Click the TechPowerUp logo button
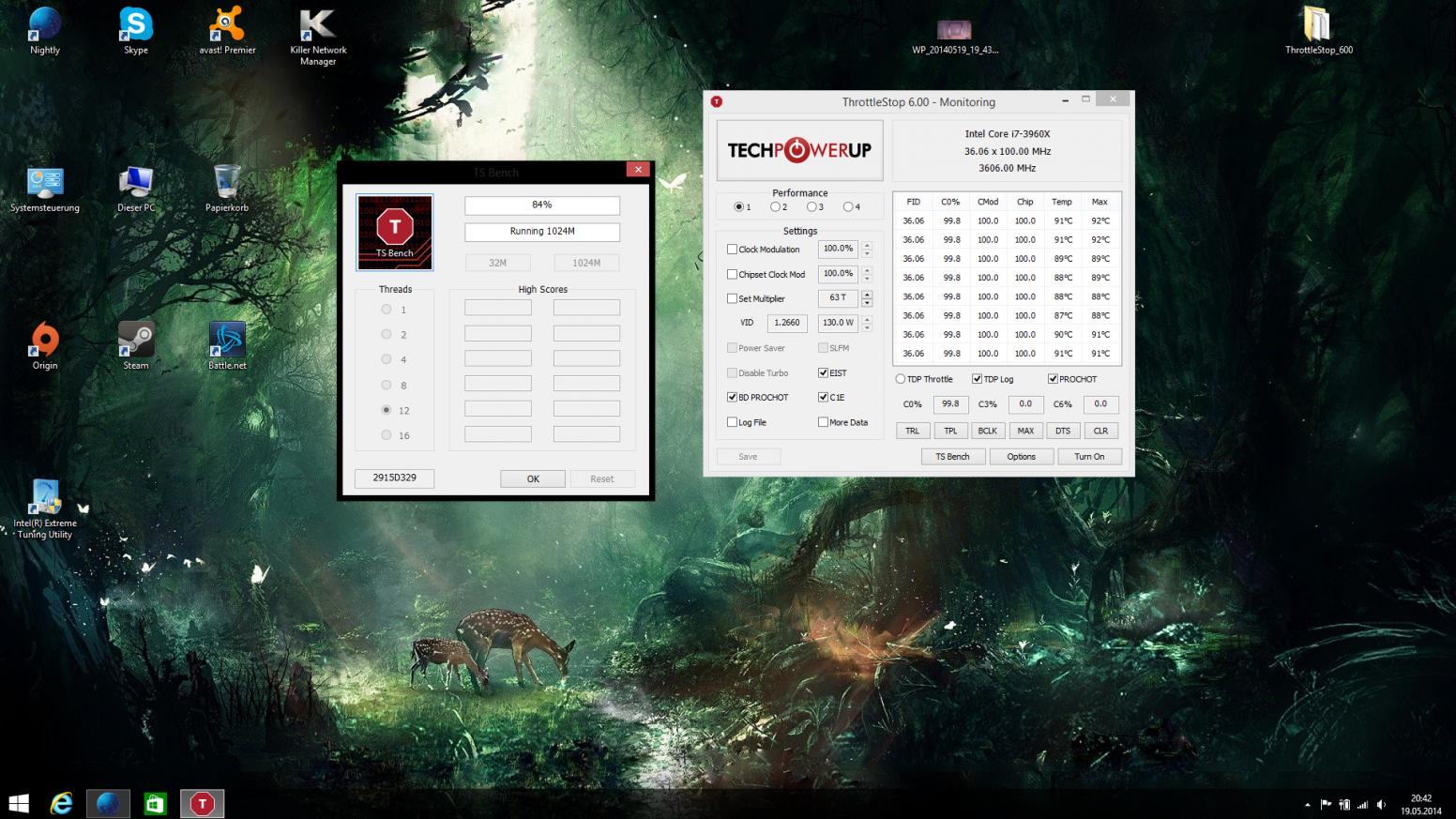The width and height of the screenshot is (1456, 819). (x=799, y=150)
